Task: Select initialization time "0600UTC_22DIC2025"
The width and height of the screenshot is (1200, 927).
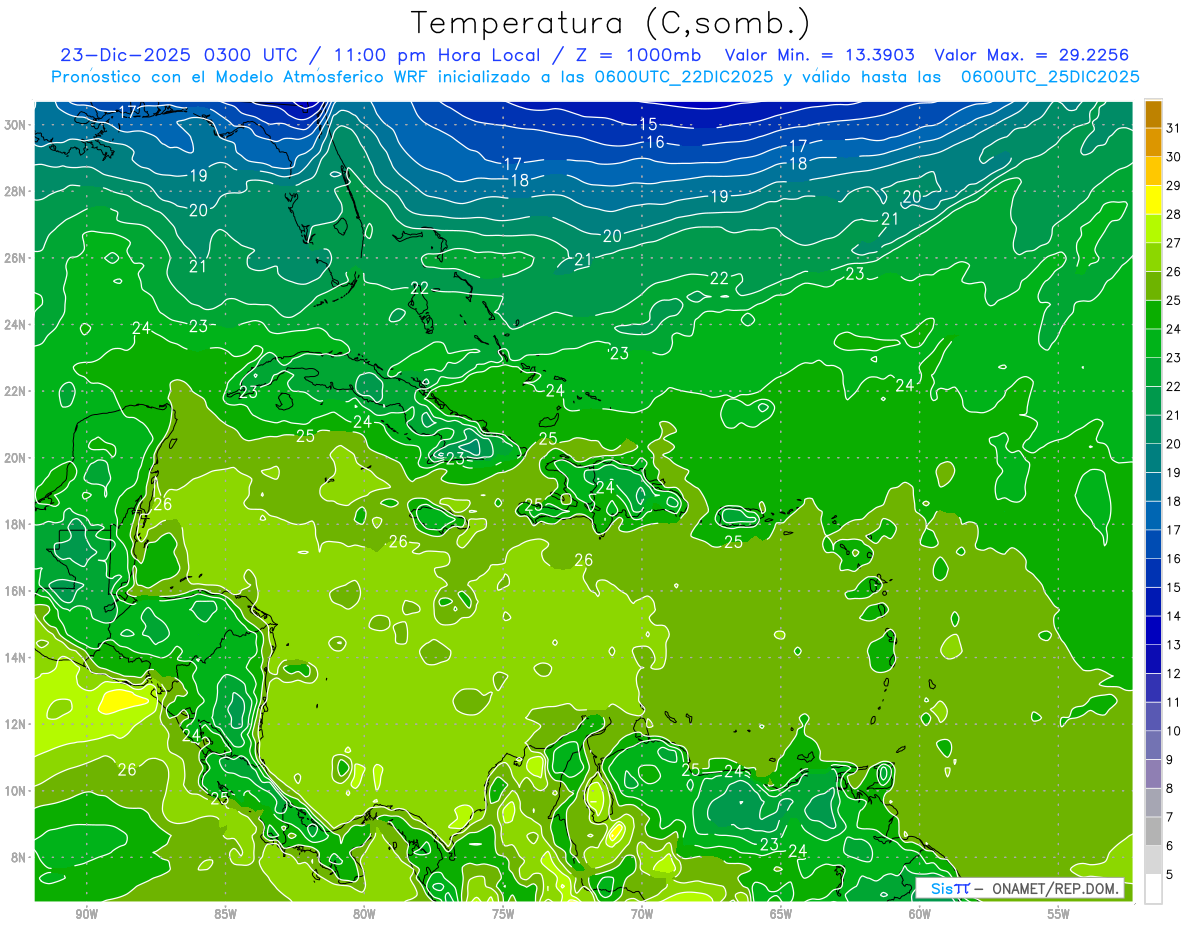Action: click(x=683, y=77)
